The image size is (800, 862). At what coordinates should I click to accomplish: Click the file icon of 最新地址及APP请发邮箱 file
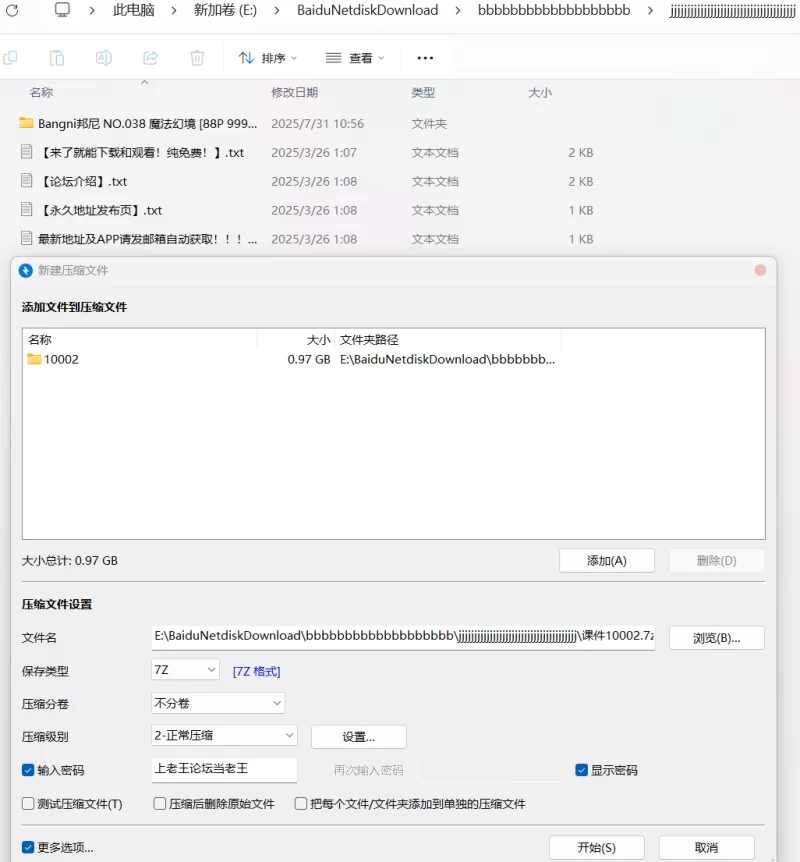click(26, 238)
